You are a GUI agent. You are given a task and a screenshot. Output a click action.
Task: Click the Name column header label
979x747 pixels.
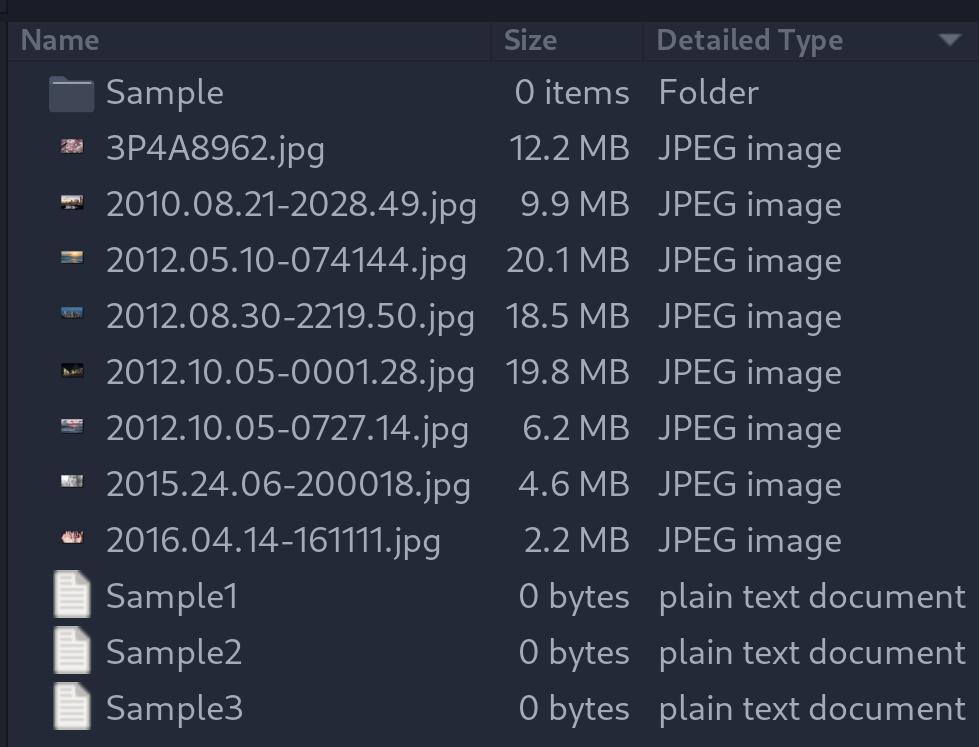coord(60,40)
